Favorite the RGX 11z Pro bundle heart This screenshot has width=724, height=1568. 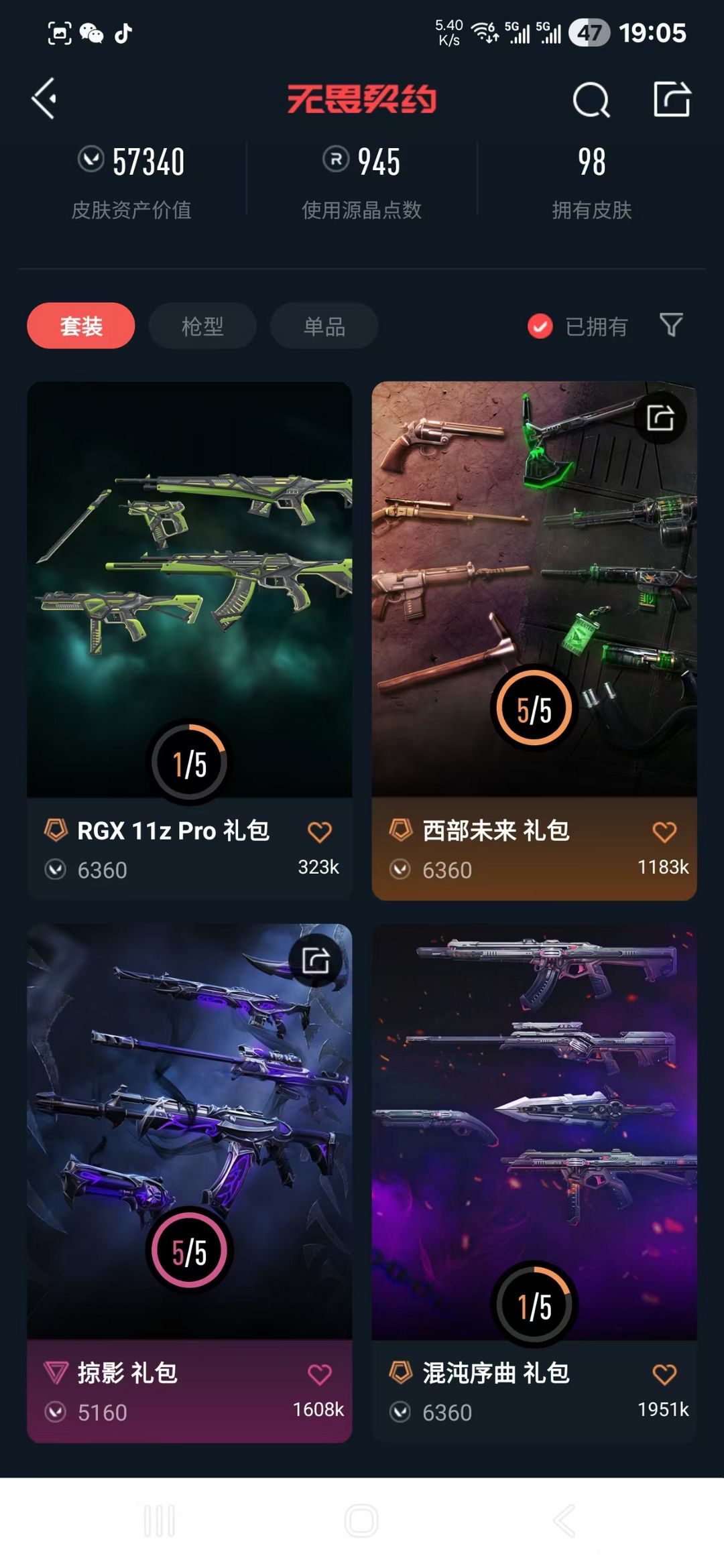click(x=320, y=832)
